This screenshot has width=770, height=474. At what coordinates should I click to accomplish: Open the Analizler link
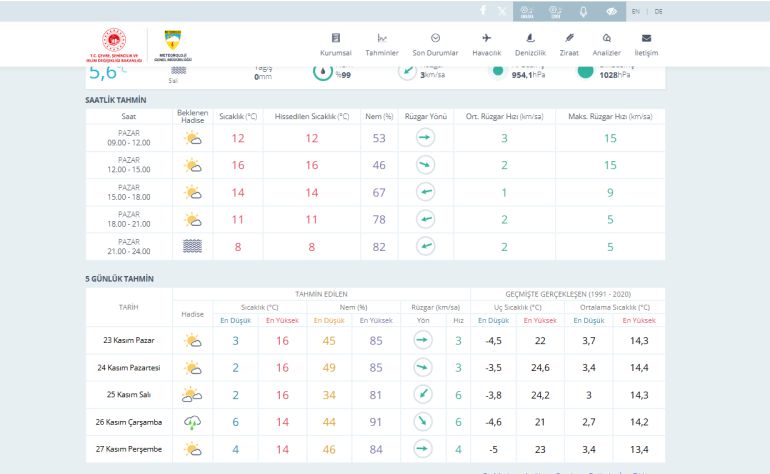[x=607, y=44]
